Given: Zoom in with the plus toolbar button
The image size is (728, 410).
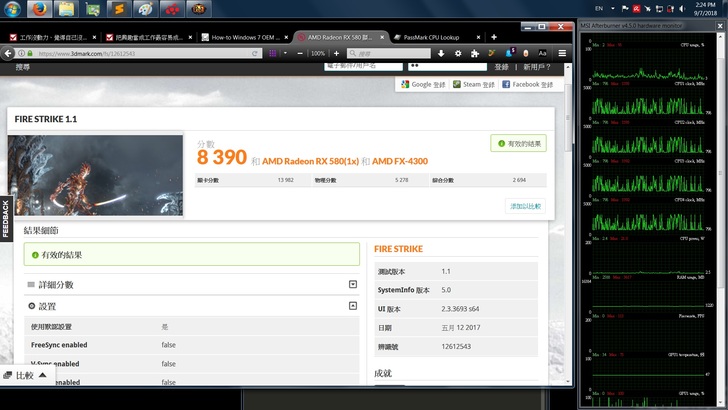Looking at the screenshot, I should (337, 53).
